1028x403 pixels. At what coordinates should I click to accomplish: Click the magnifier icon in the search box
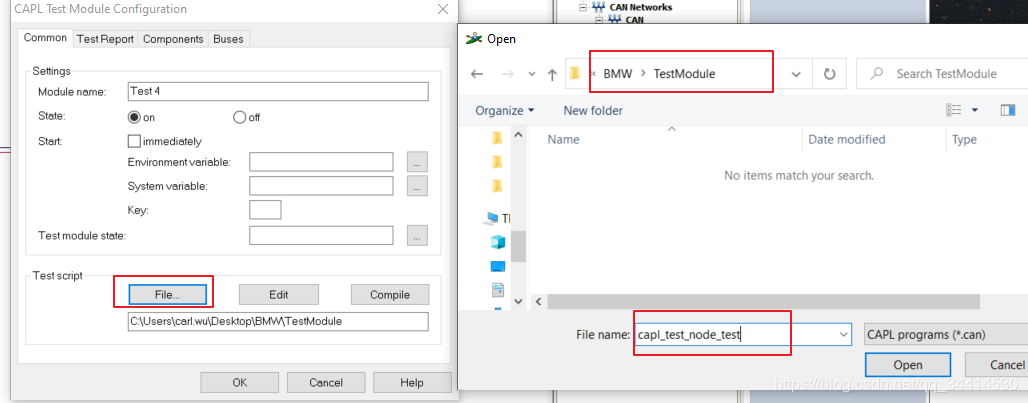875,74
